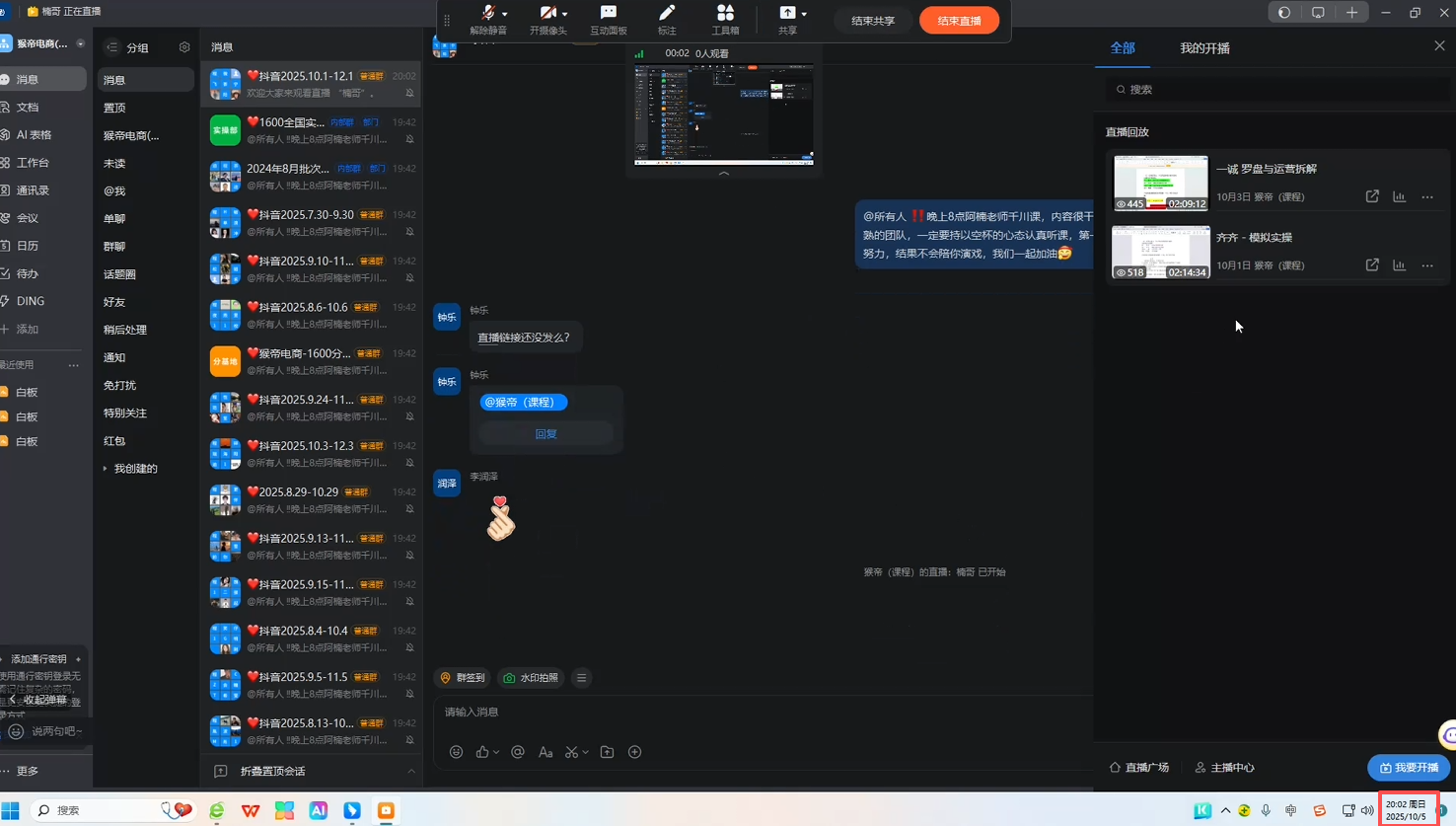
Task: Open dropdown arrow next to 共享
Action: [804, 14]
